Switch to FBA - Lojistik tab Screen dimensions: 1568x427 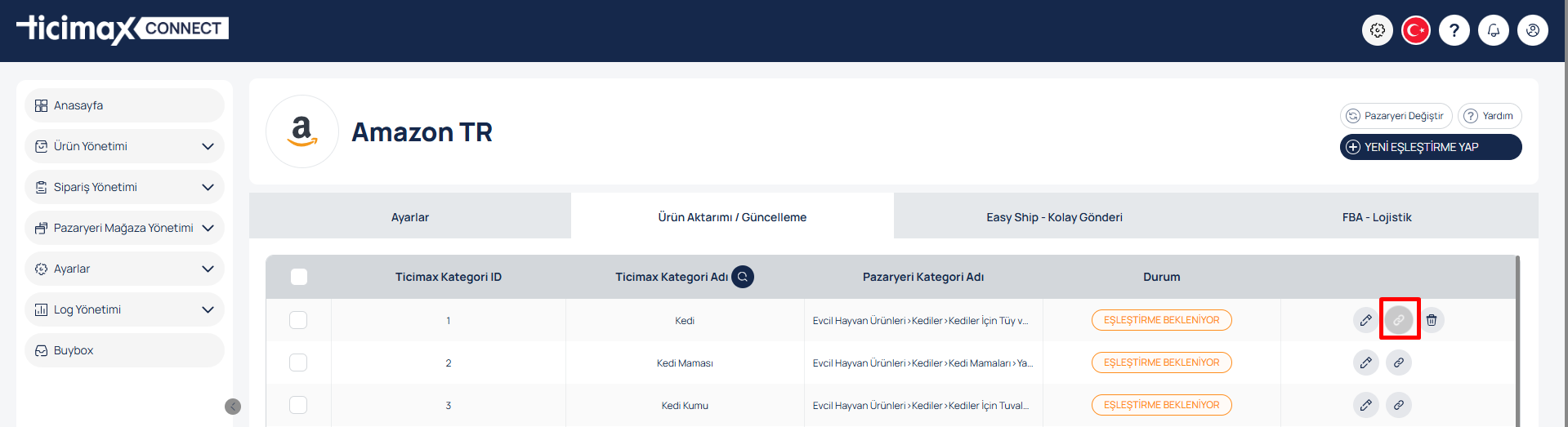tap(1377, 216)
